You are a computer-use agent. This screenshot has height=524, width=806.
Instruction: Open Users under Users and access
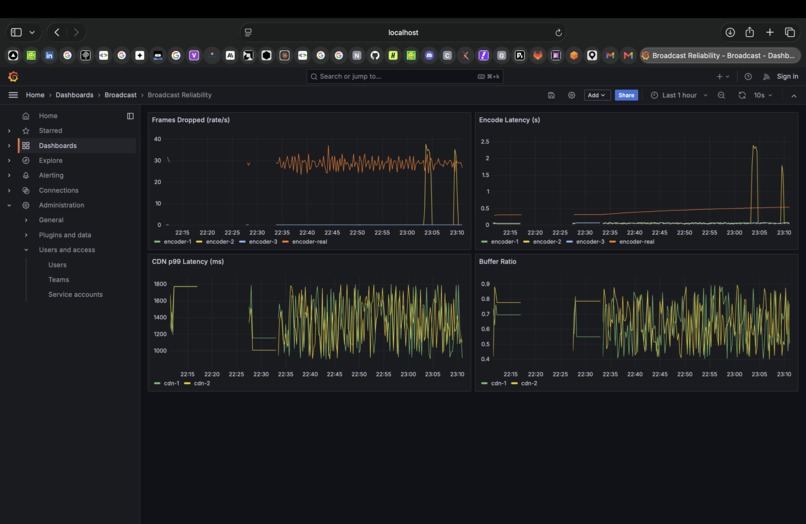point(58,265)
